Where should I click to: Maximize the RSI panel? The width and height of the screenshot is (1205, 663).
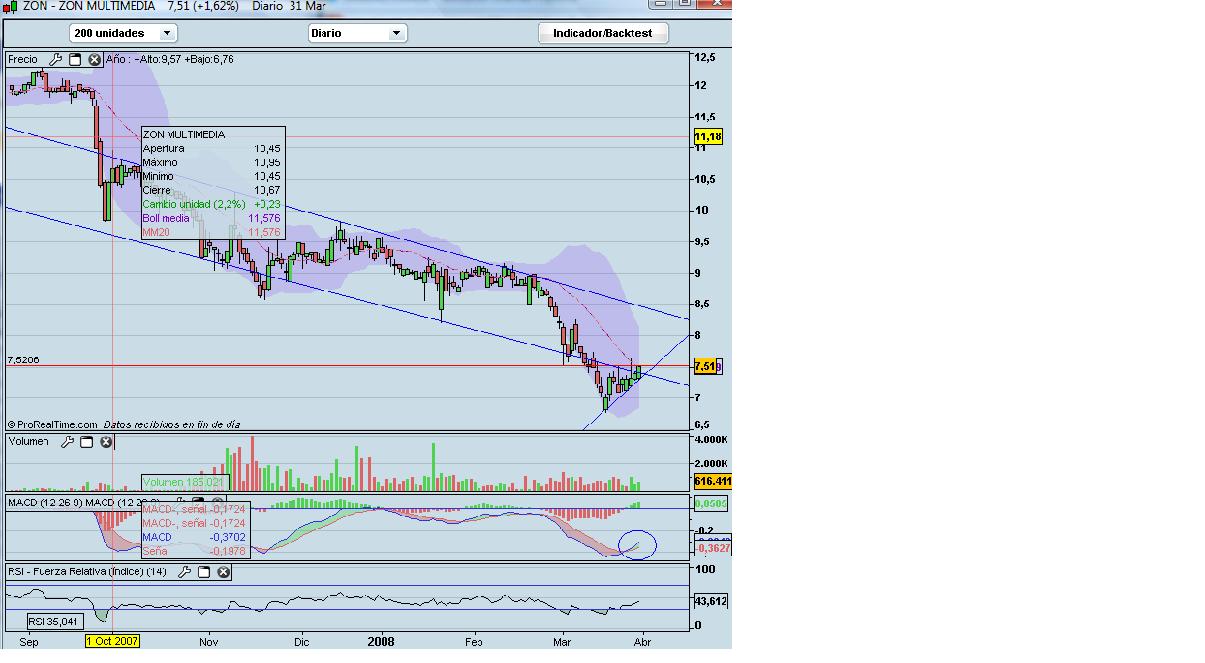pos(204,572)
